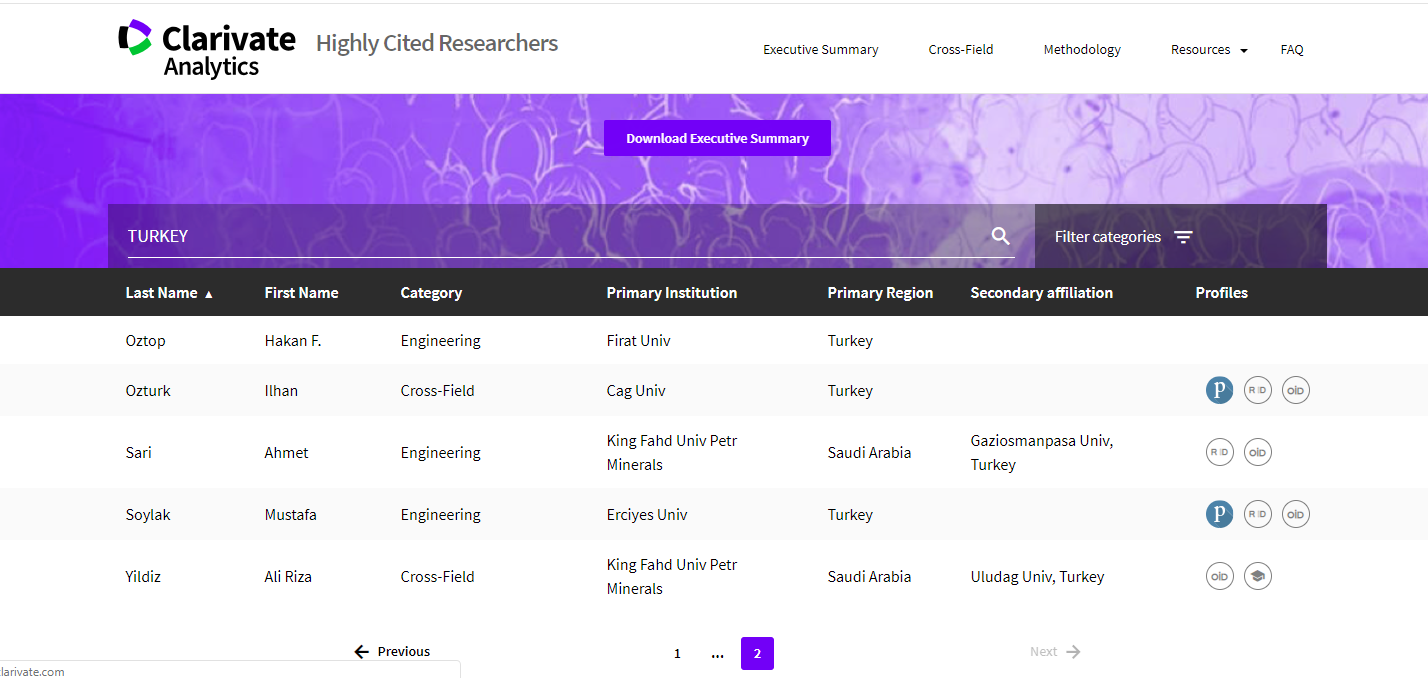1428x678 pixels.
Task: Jump to results page 1
Action: pos(677,653)
